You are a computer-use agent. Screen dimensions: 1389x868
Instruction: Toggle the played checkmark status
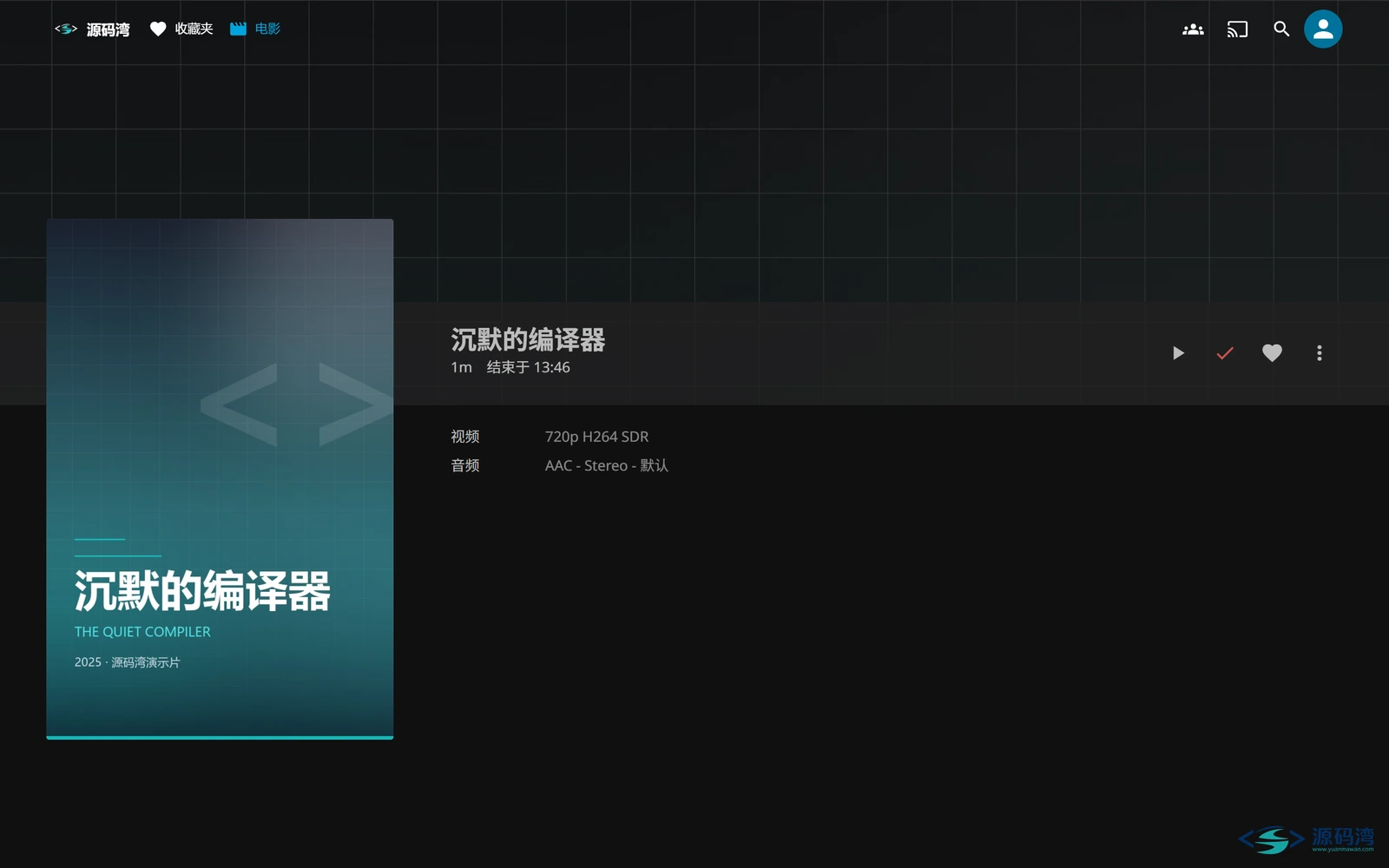point(1225,353)
